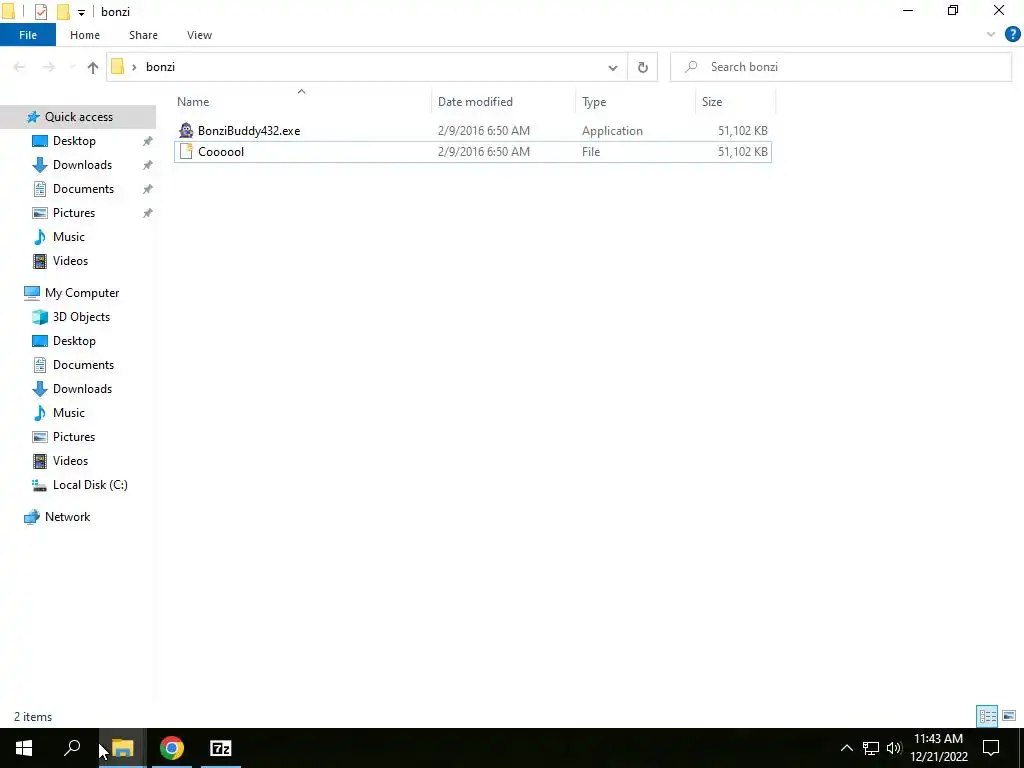Viewport: 1024px width, 768px height.
Task: Open the Action Center notifications
Action: pos(991,748)
